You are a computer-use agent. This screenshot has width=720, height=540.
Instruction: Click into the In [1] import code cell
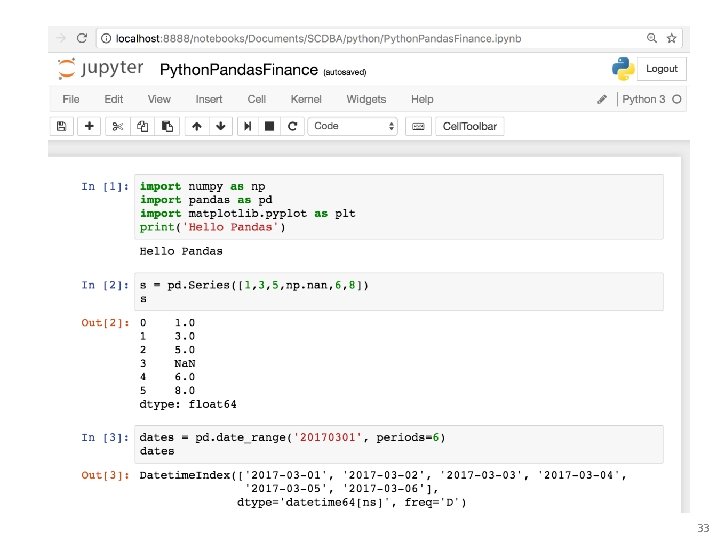[399, 207]
